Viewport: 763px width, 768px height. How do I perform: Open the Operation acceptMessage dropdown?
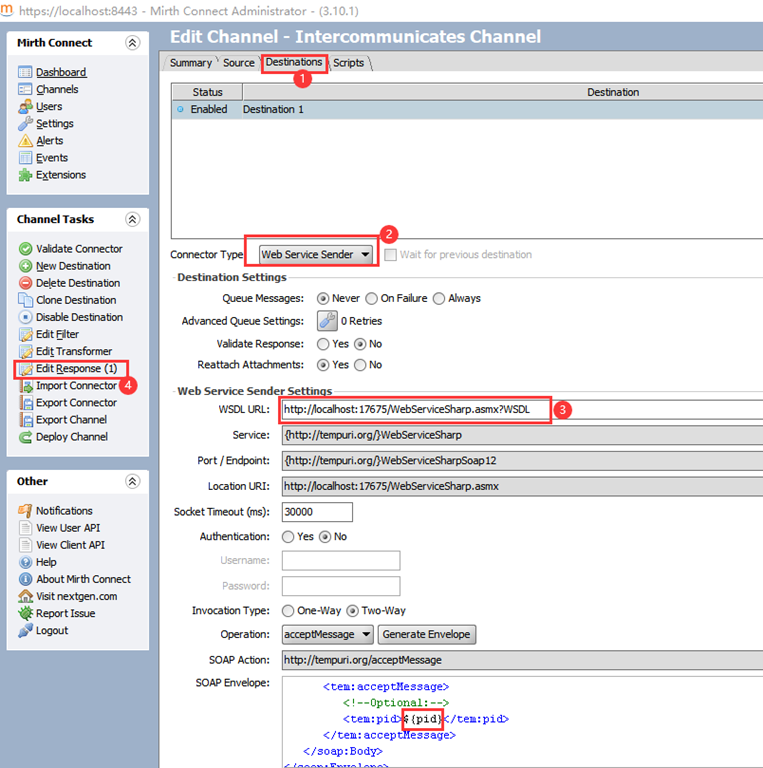(x=327, y=634)
